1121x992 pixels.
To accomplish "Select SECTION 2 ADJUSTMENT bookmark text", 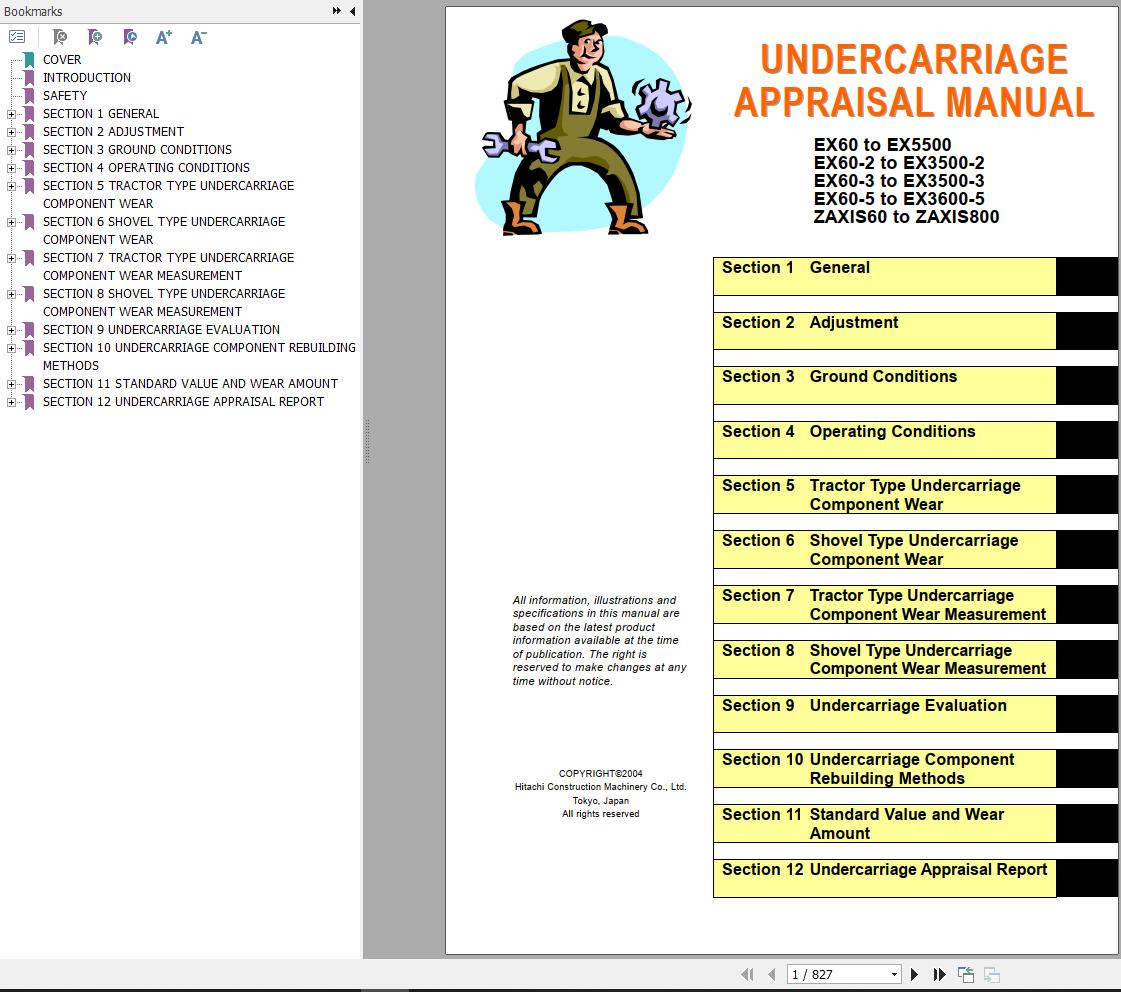I will [x=113, y=132].
